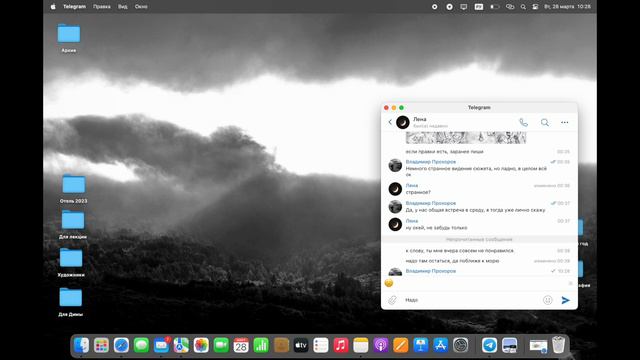Viewport: 640px width, 360px height.
Task: Click Telegram icon in the dock
Action: click(x=489, y=345)
